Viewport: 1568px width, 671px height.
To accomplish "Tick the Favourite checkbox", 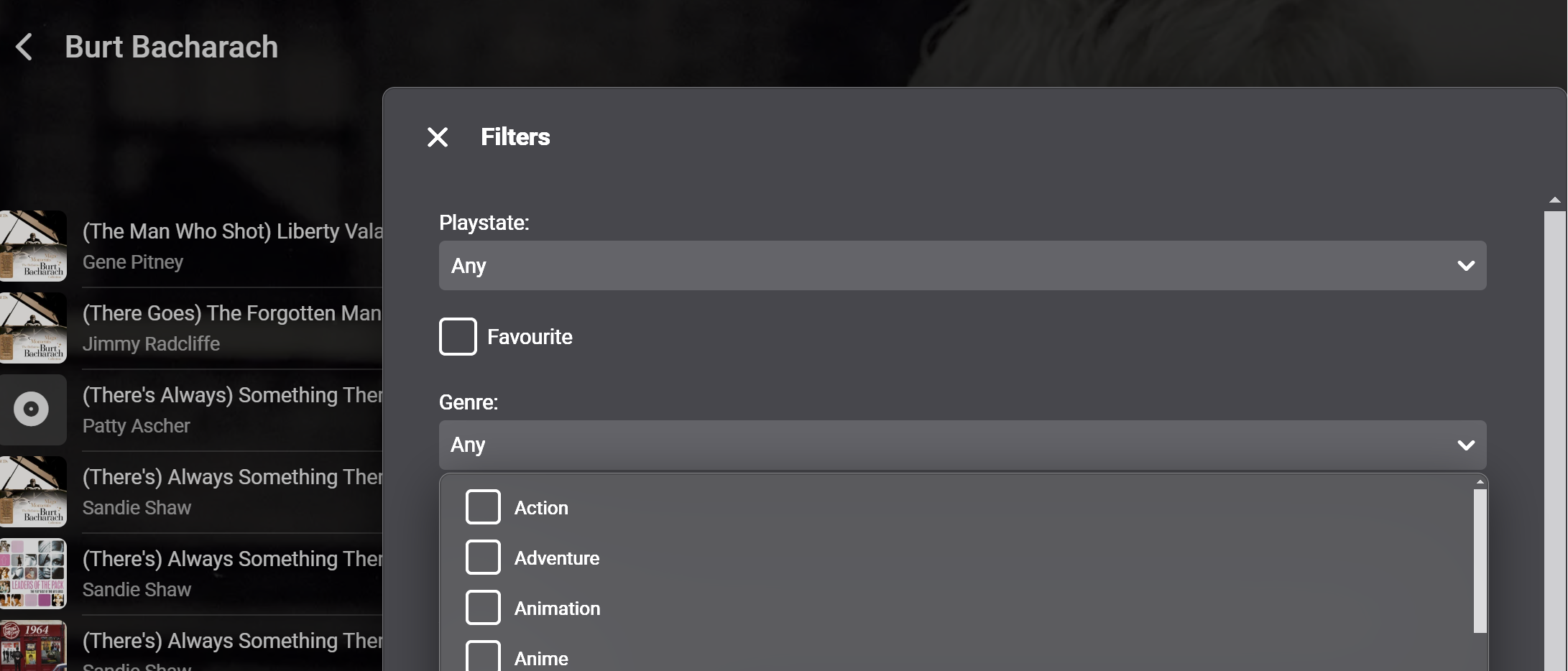I will click(x=458, y=336).
